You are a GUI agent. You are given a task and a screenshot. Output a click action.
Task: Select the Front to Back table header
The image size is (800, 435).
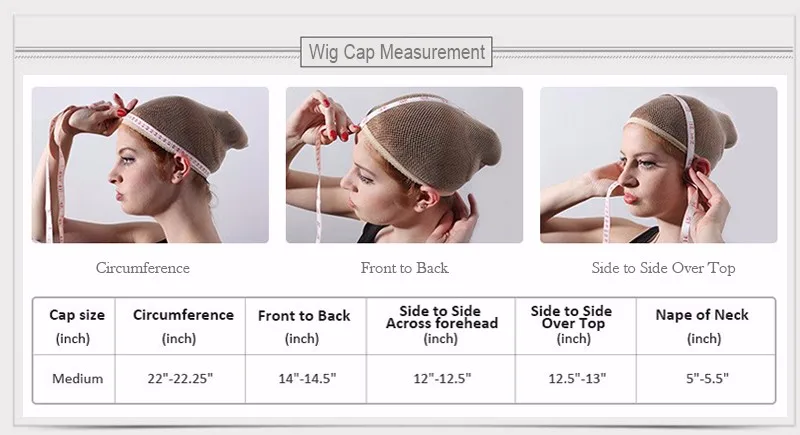306,326
